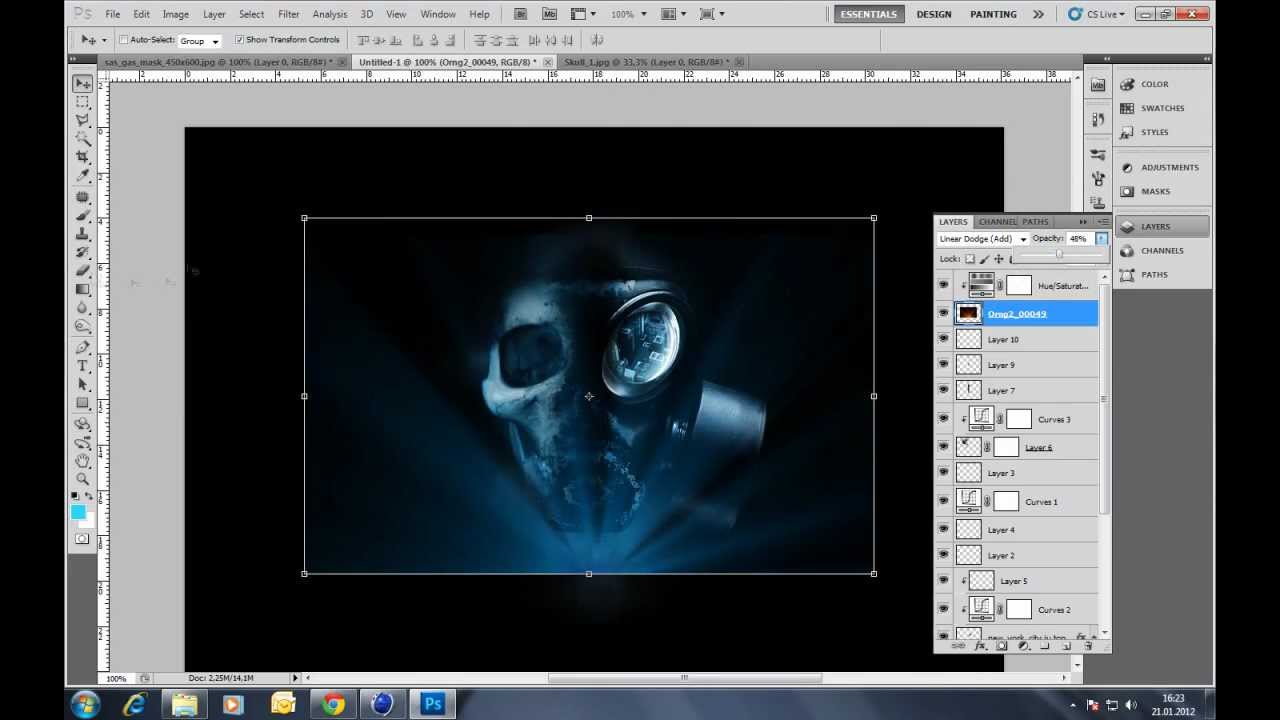The height and width of the screenshot is (720, 1280).
Task: Open the Layers panel options menu
Action: [x=1103, y=221]
